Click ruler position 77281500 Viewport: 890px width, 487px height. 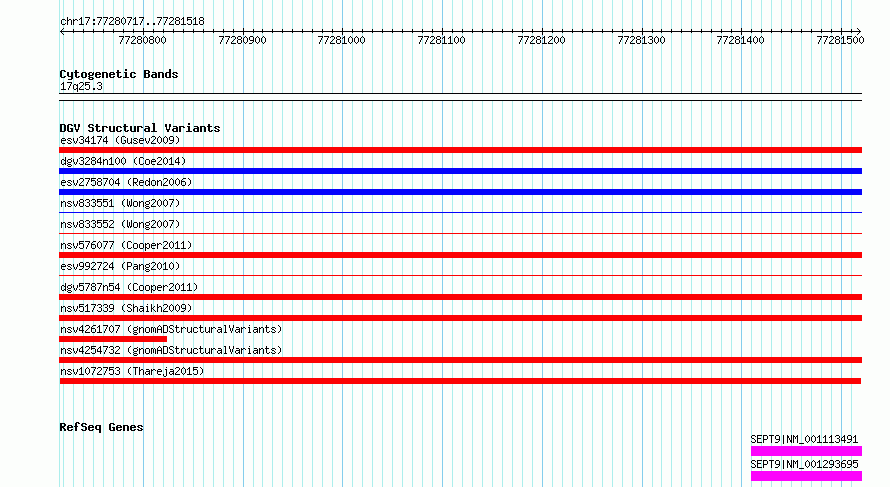point(841,40)
